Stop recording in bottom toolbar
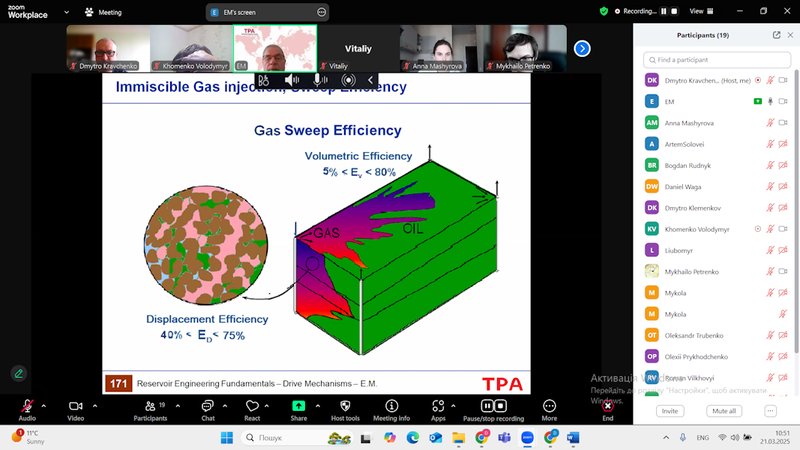 [501, 406]
